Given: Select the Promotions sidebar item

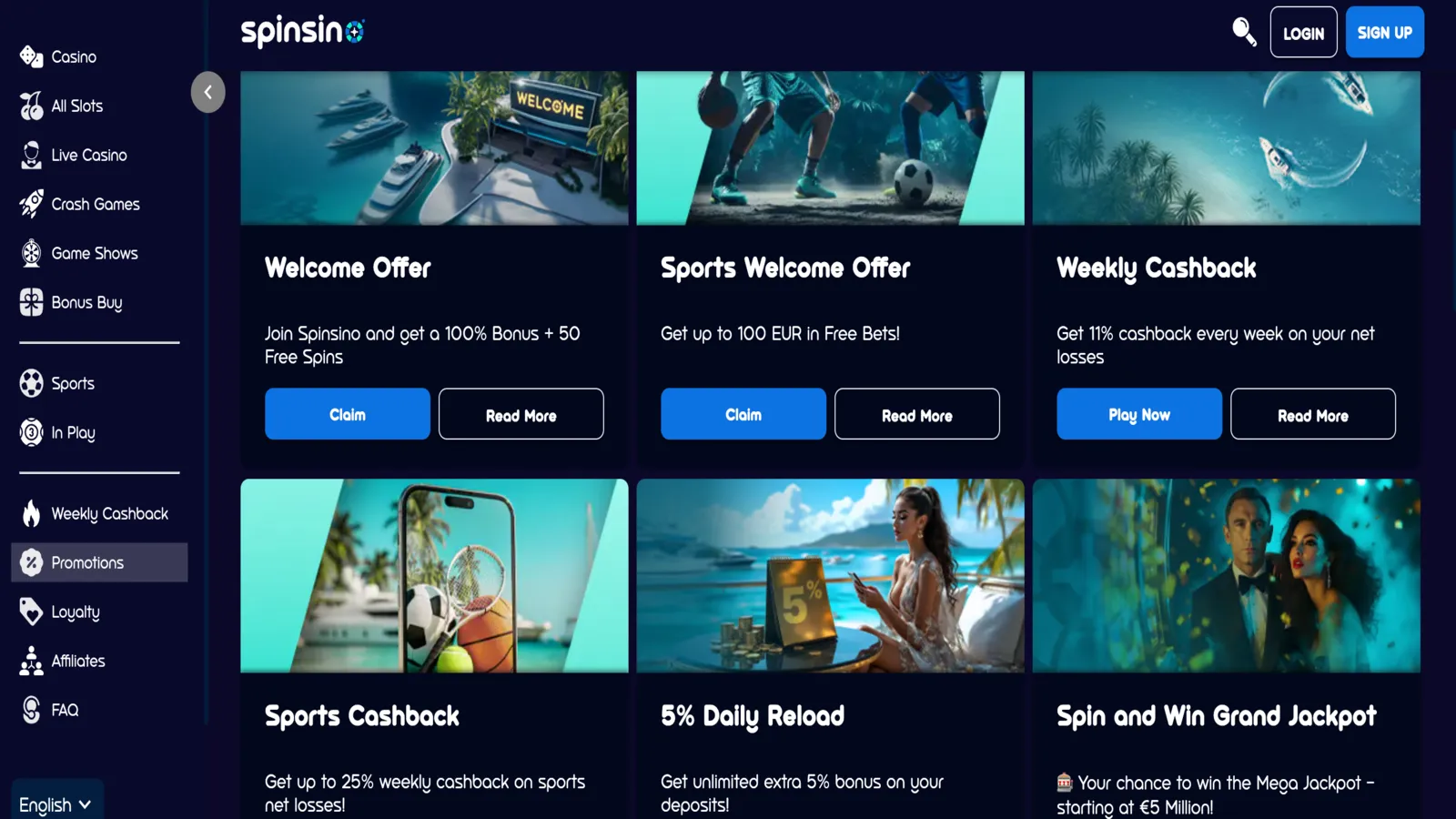Looking at the screenshot, I should coord(99,562).
